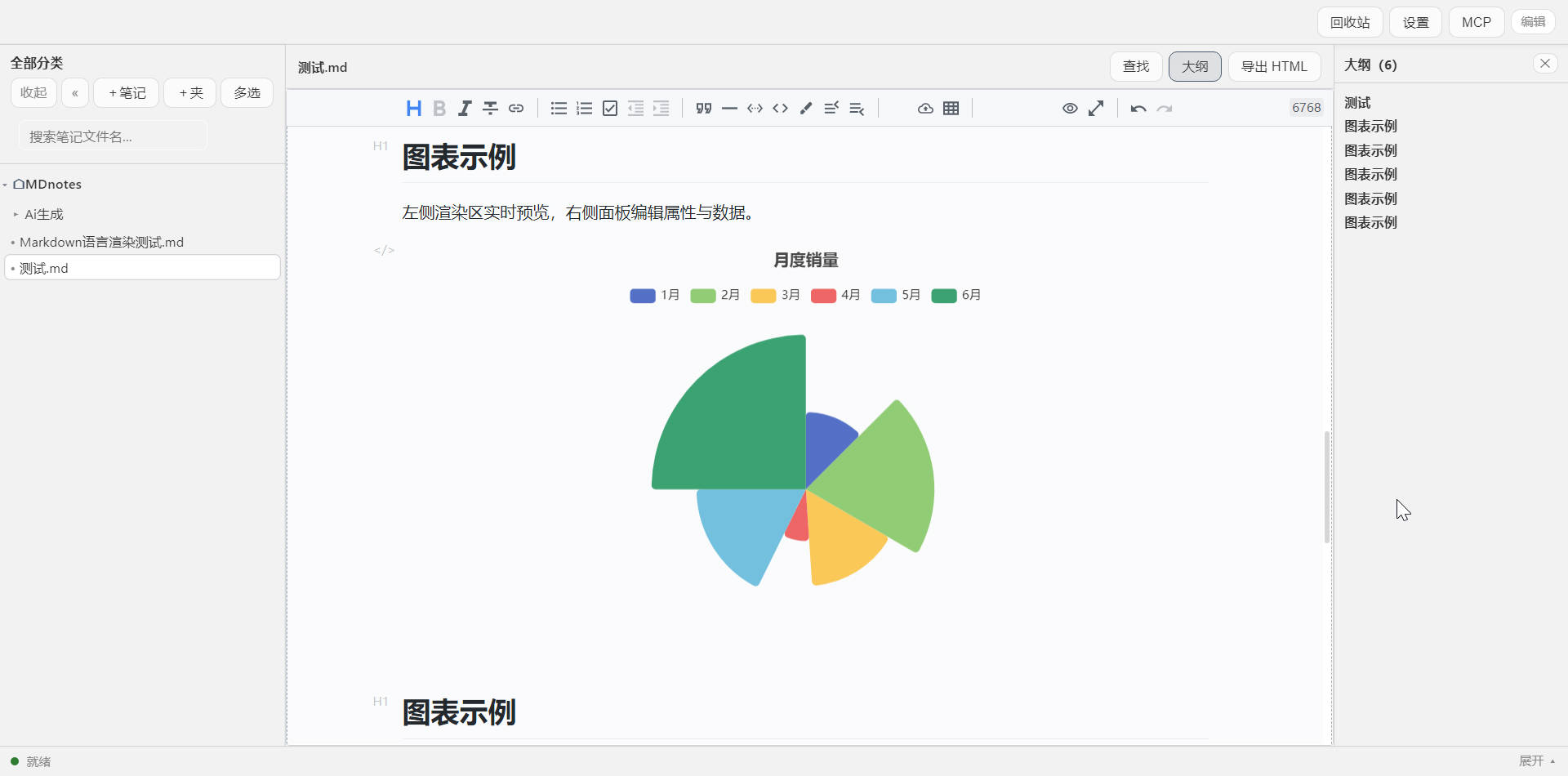The height and width of the screenshot is (776, 1568).
Task: Export note with 导出 HTML
Action: click(1274, 66)
